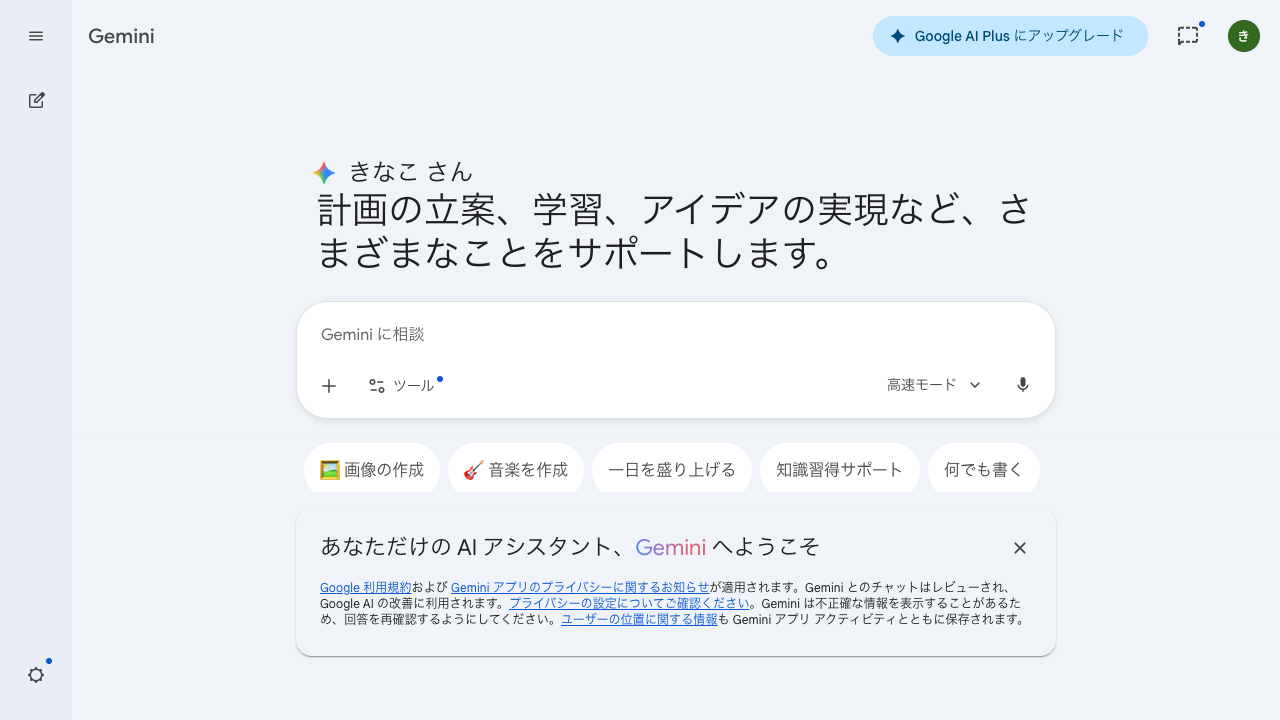Viewport: 1280px width, 720px height.
Task: Click the temporary chat dashed-bubble icon
Action: pyautogui.click(x=1187, y=36)
